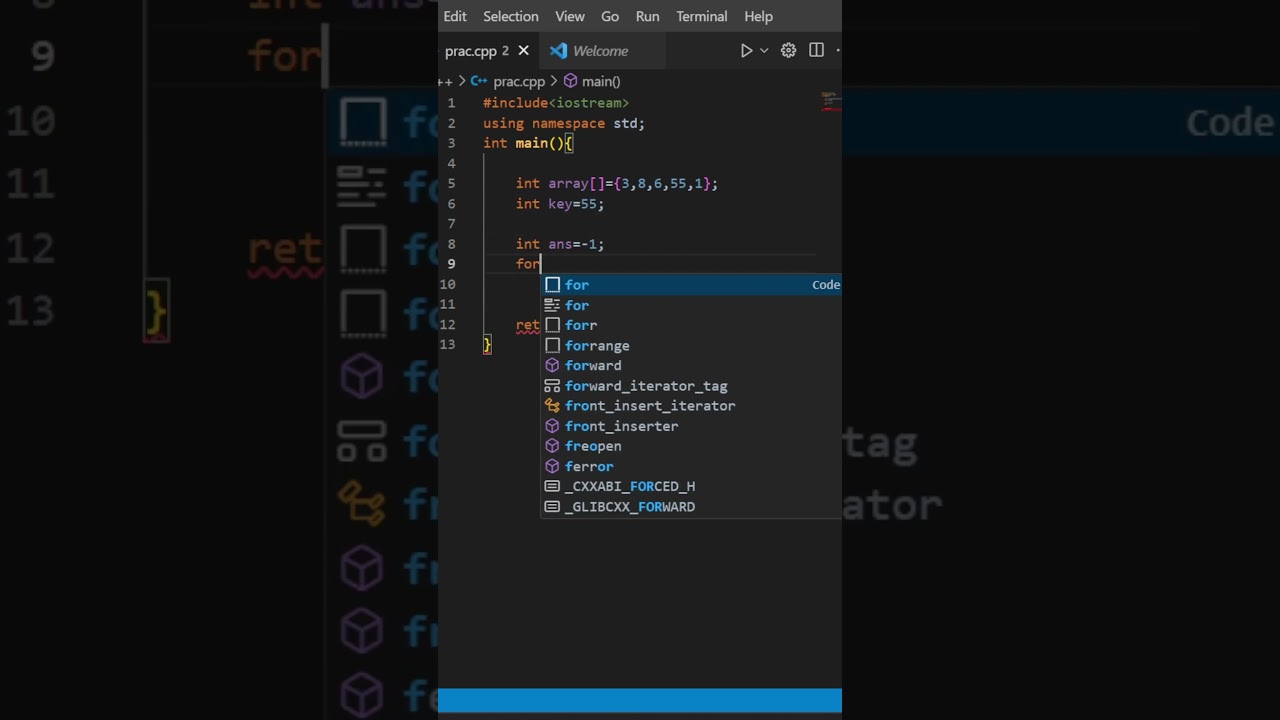Select 'front_inserter' suggestion

point(692,426)
